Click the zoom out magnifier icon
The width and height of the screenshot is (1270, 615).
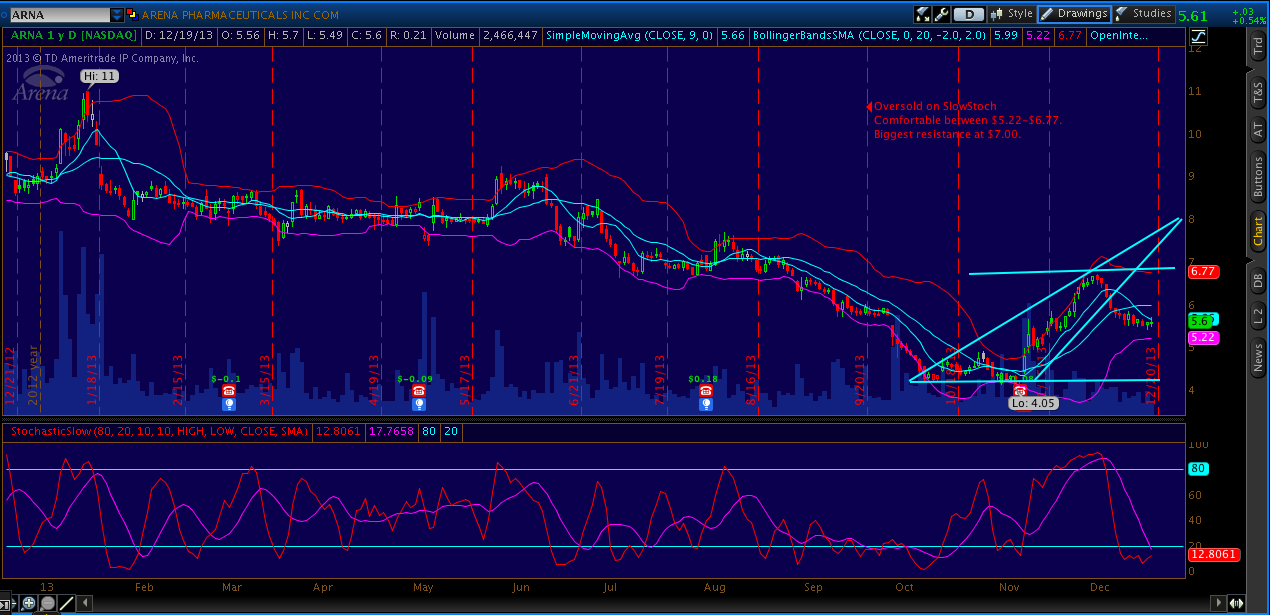pyautogui.click(x=47, y=603)
